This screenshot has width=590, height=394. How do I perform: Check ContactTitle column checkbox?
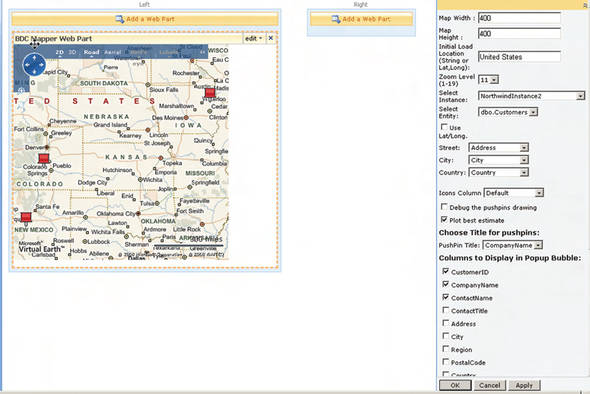click(x=446, y=310)
